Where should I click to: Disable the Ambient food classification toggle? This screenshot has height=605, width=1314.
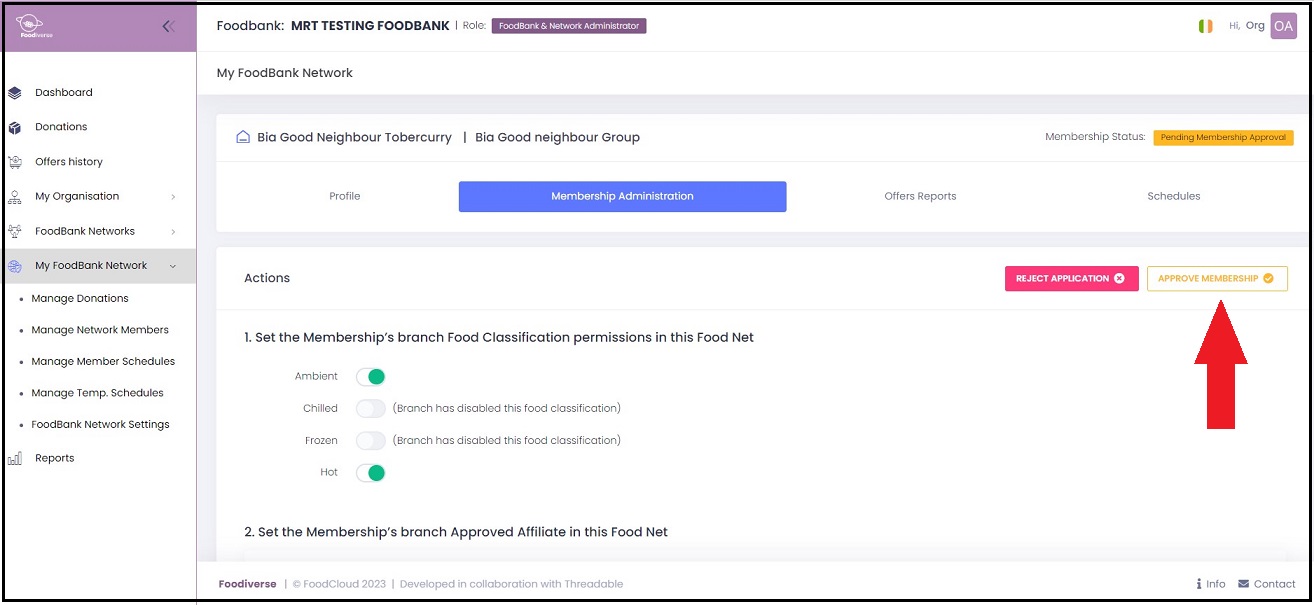pos(371,377)
